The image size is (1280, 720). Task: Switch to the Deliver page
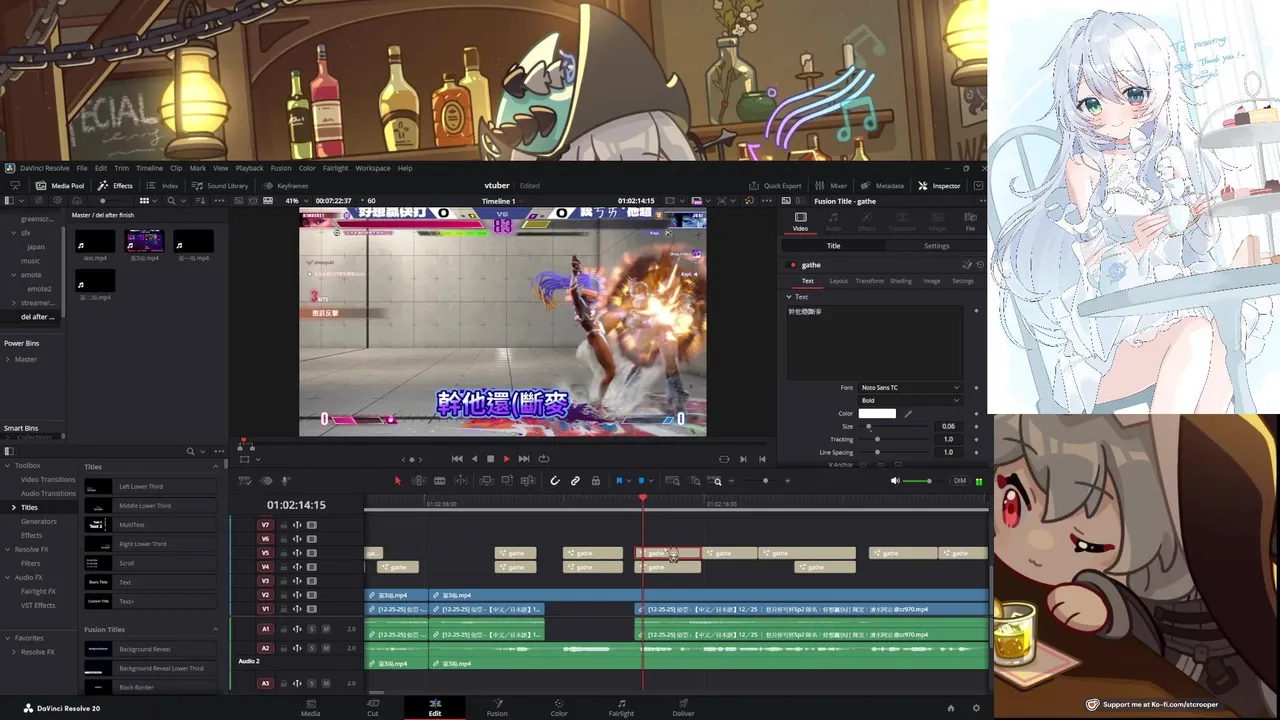click(x=683, y=708)
